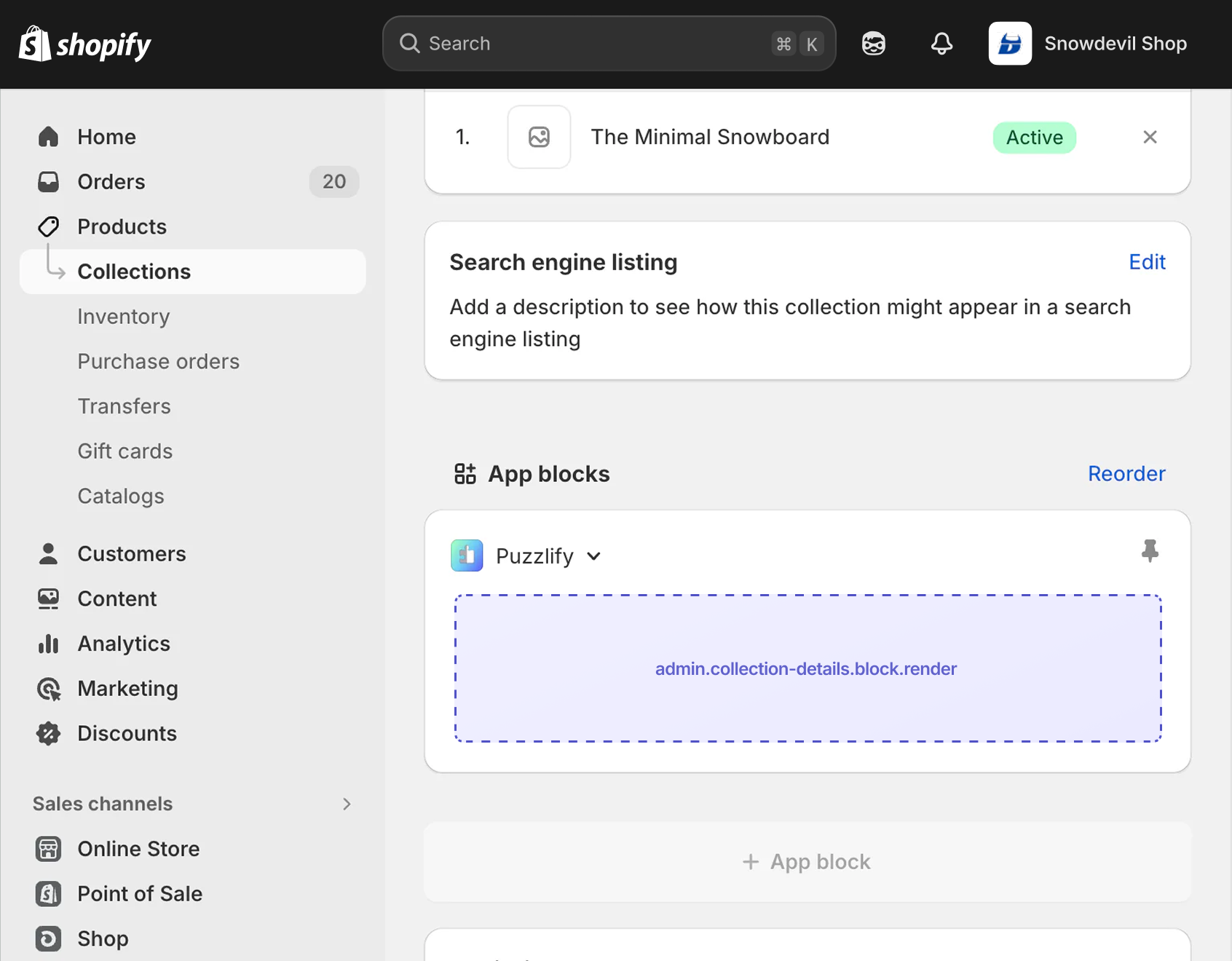This screenshot has height=961, width=1232.
Task: Open the Snowdevil Shop account menu
Action: pyautogui.click(x=1088, y=44)
